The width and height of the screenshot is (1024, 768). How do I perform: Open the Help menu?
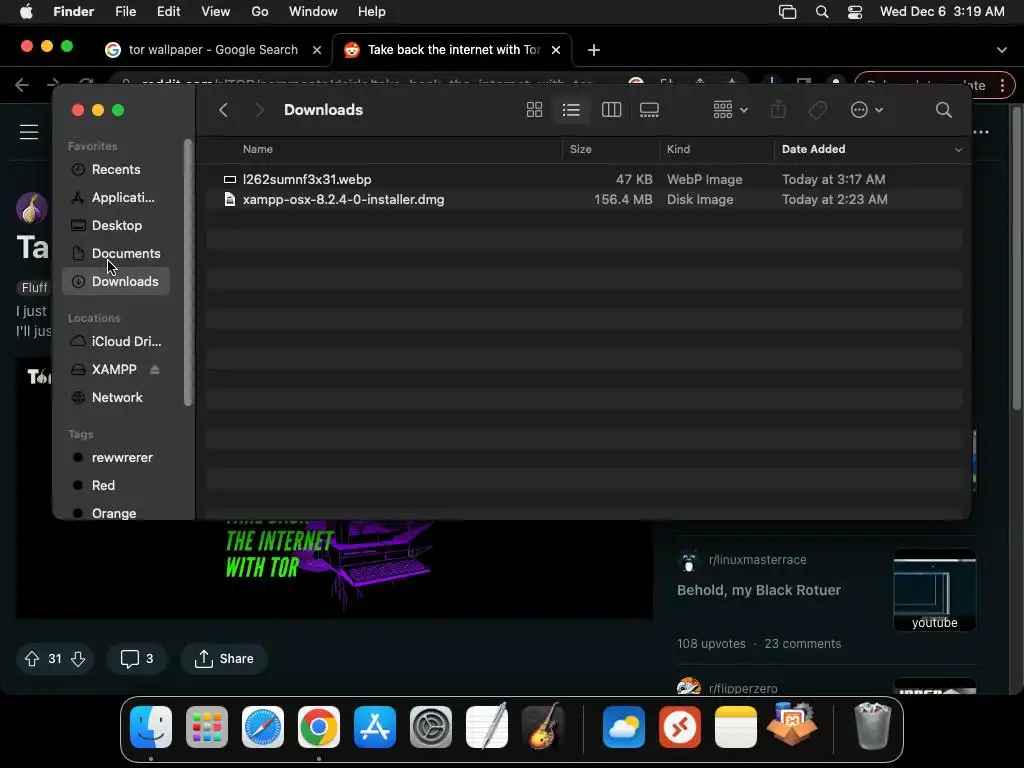tap(372, 12)
